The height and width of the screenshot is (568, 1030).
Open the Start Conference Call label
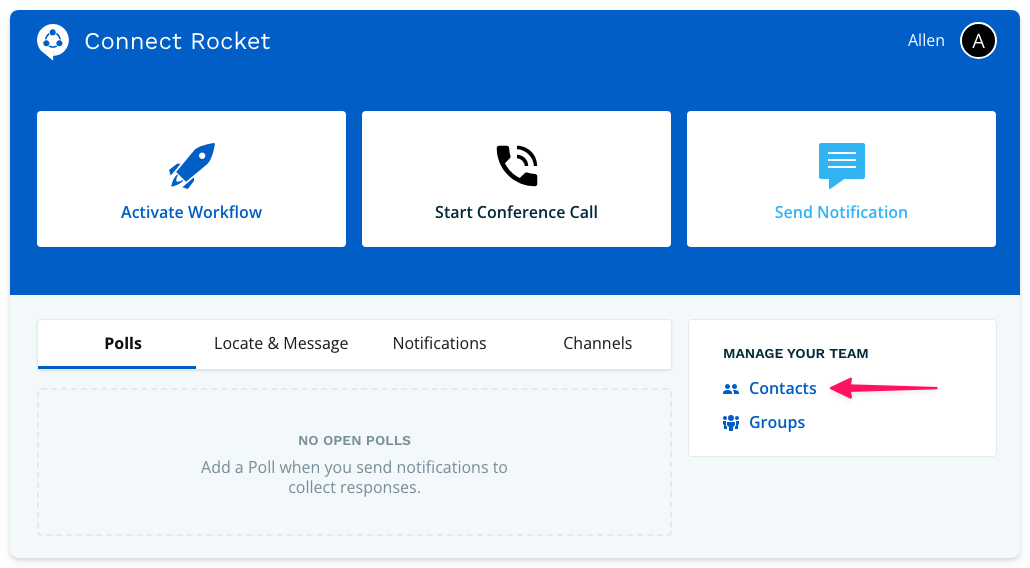[516, 212]
